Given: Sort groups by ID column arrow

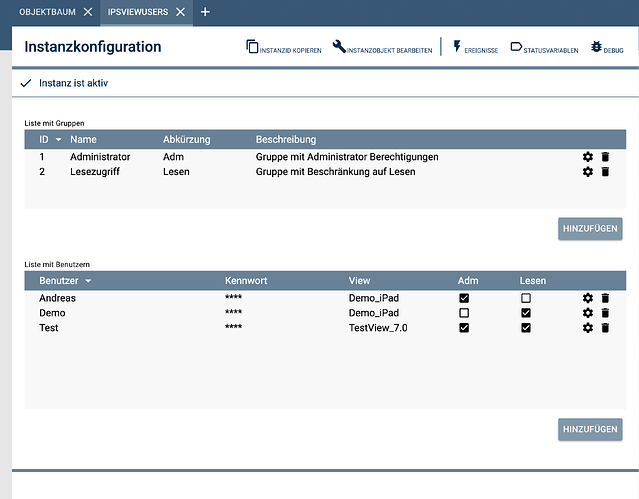Looking at the screenshot, I should click(x=58, y=140).
